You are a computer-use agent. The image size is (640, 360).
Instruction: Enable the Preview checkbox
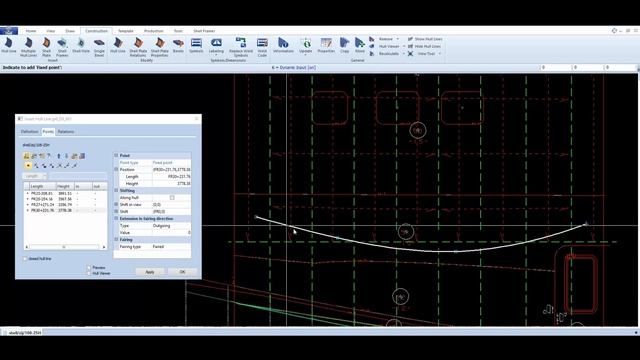click(89, 268)
